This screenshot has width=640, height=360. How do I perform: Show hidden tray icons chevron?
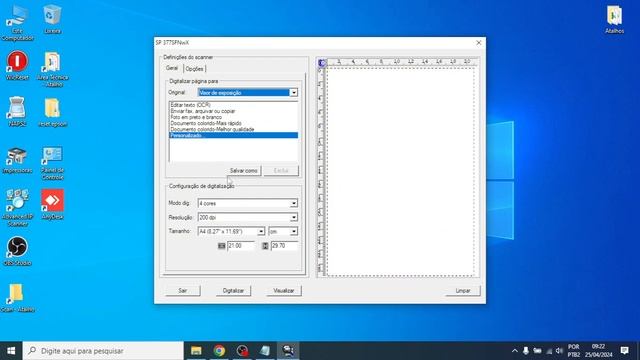click(x=515, y=351)
